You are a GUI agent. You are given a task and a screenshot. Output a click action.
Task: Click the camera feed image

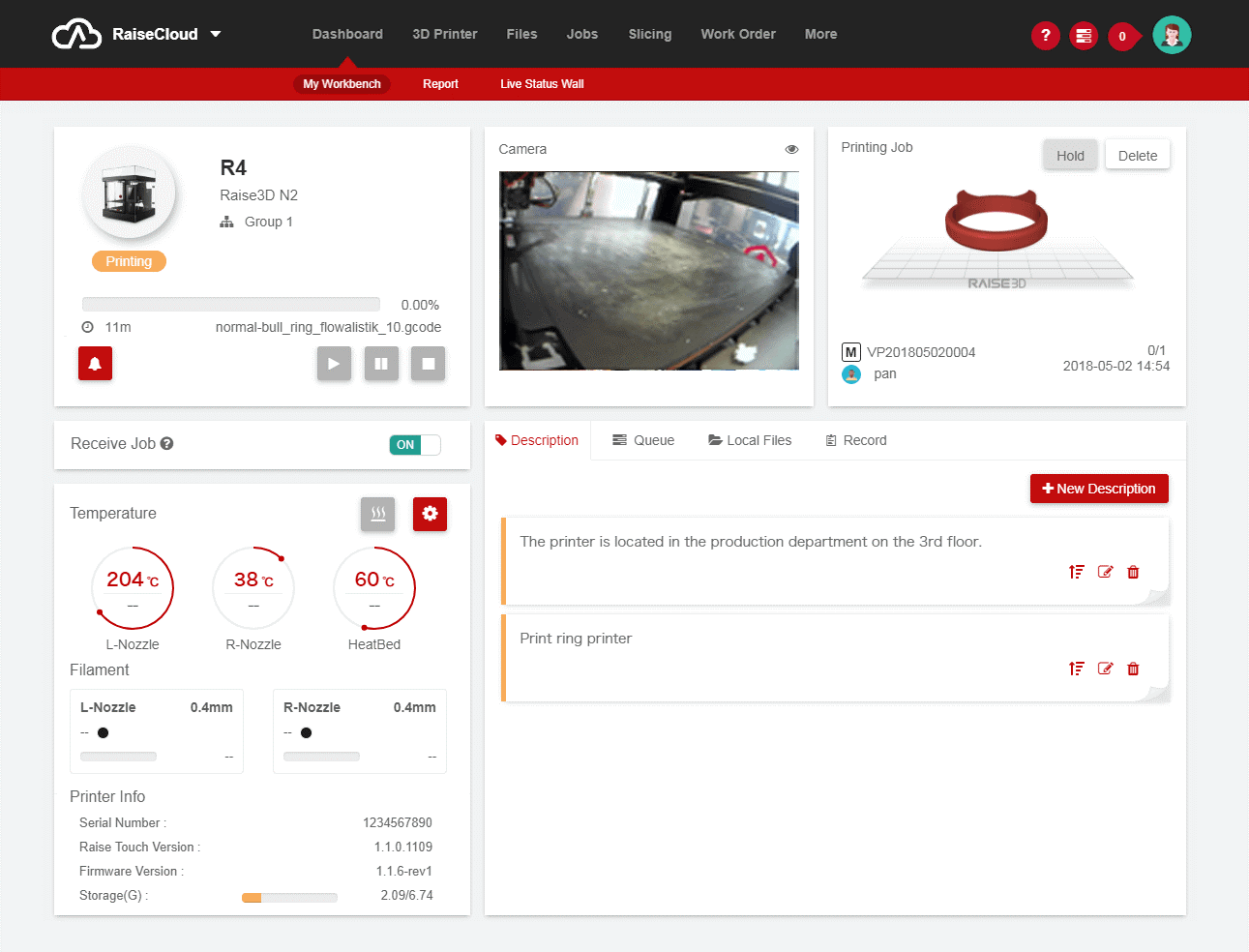pyautogui.click(x=649, y=271)
